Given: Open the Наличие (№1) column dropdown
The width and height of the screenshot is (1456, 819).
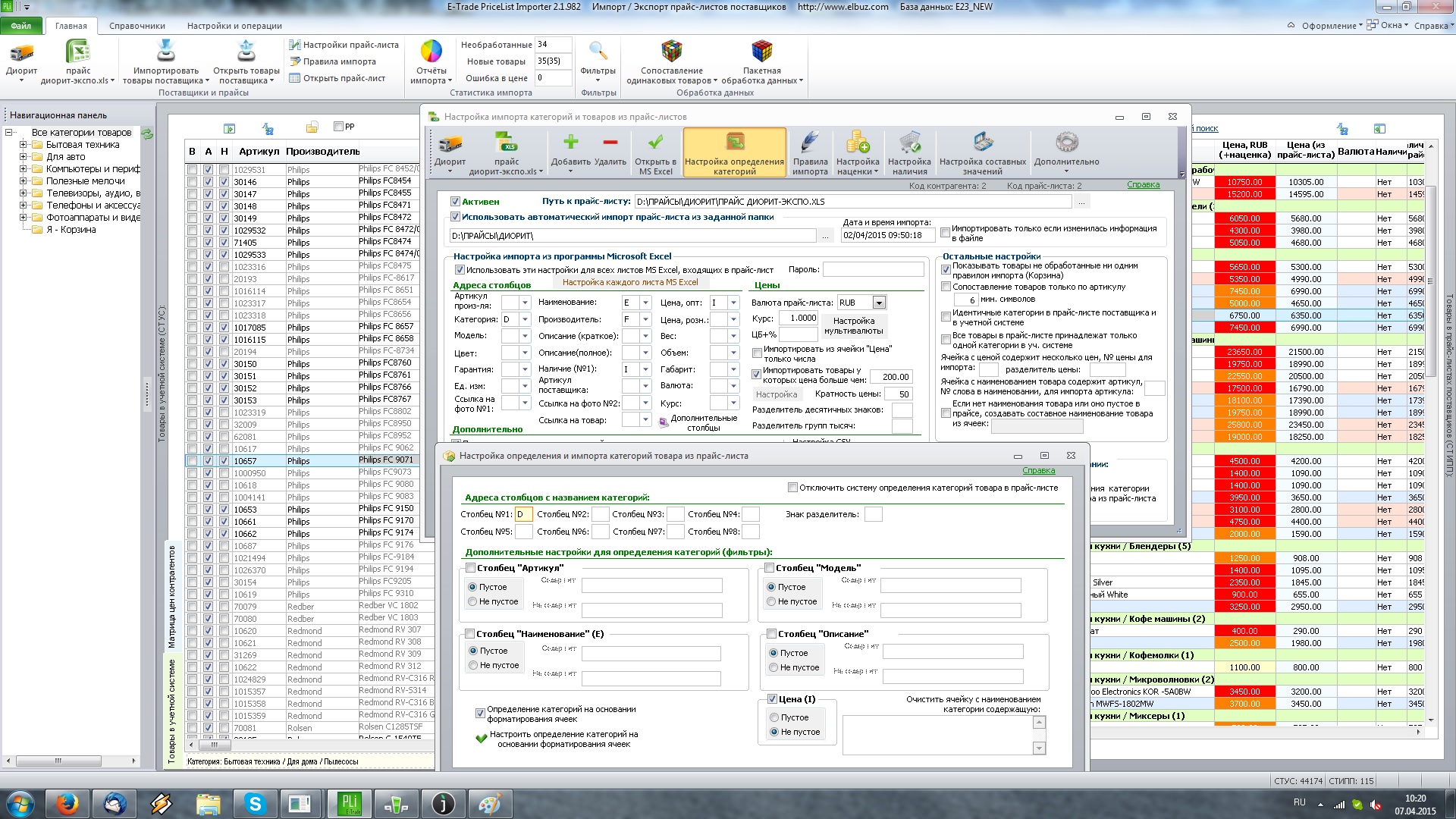Looking at the screenshot, I should click(645, 369).
